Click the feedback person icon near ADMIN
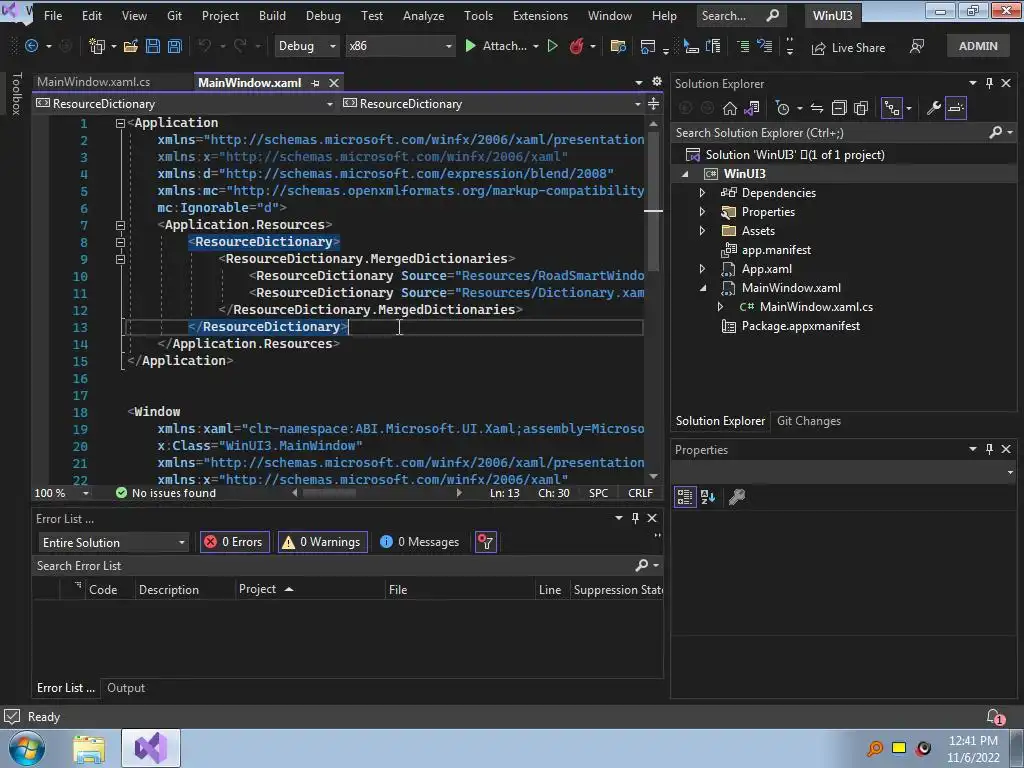 [917, 46]
